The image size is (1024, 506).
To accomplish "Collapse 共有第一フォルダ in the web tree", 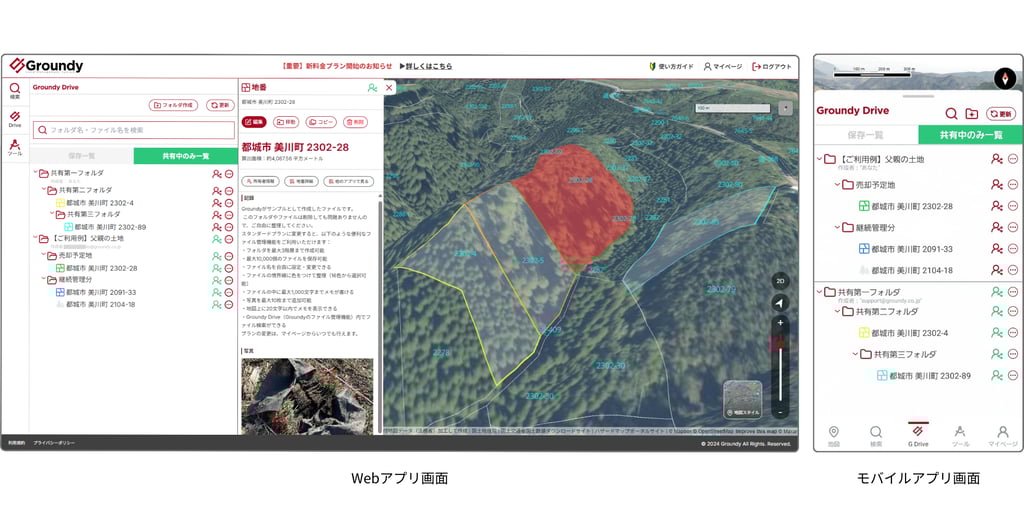I will pyautogui.click(x=35, y=173).
